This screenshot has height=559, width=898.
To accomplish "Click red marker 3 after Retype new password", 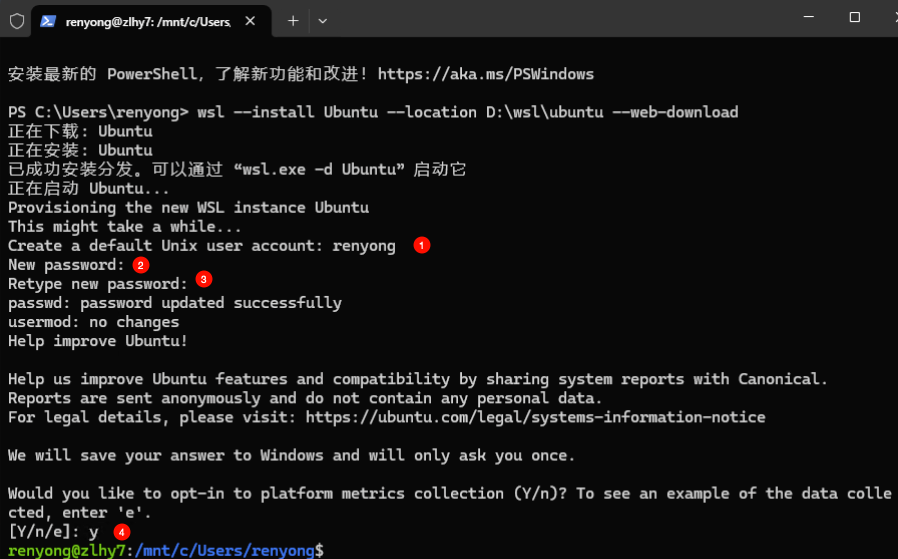I will 203,280.
